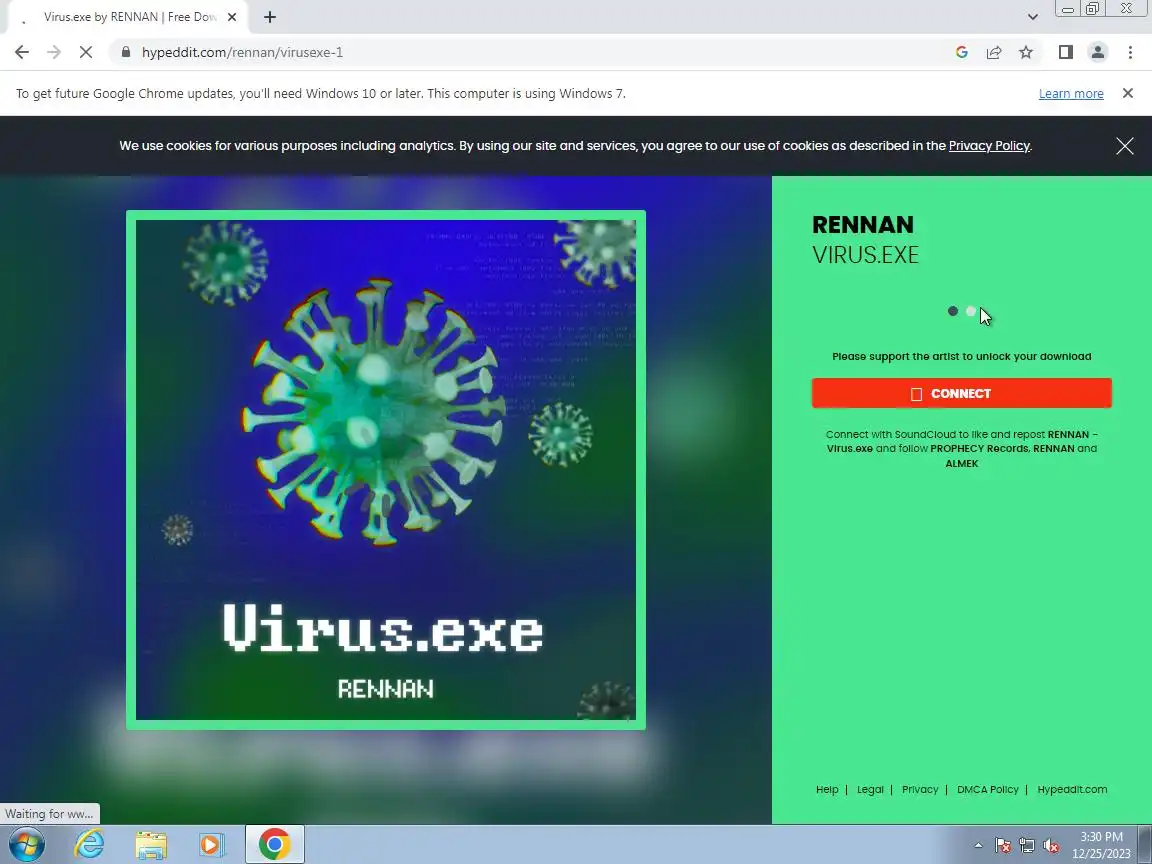Open the Chrome profile avatar menu
Image resolution: width=1152 pixels, height=864 pixels.
point(1098,52)
